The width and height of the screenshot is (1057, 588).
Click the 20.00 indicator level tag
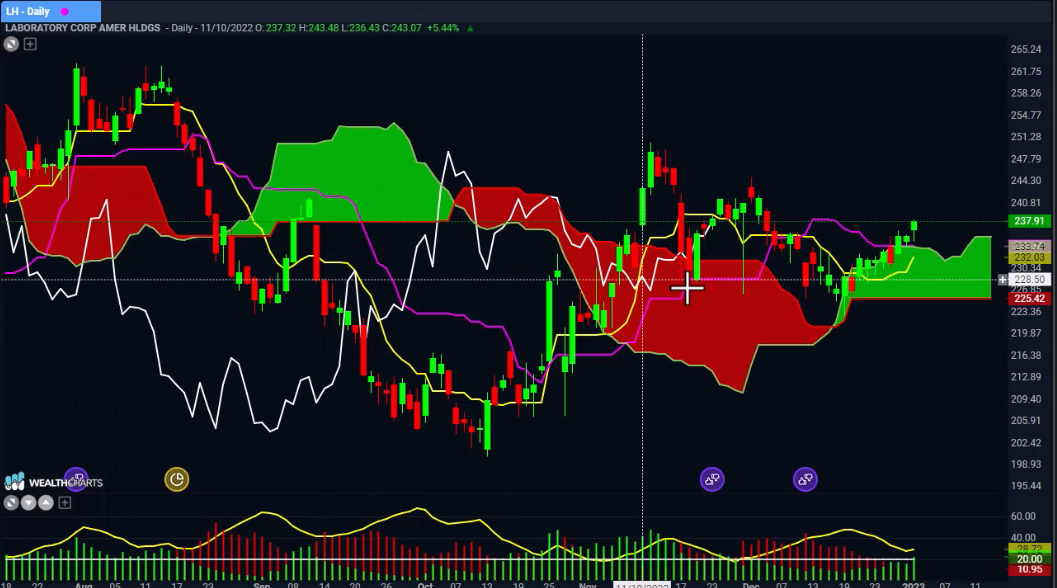pyautogui.click(x=1029, y=559)
